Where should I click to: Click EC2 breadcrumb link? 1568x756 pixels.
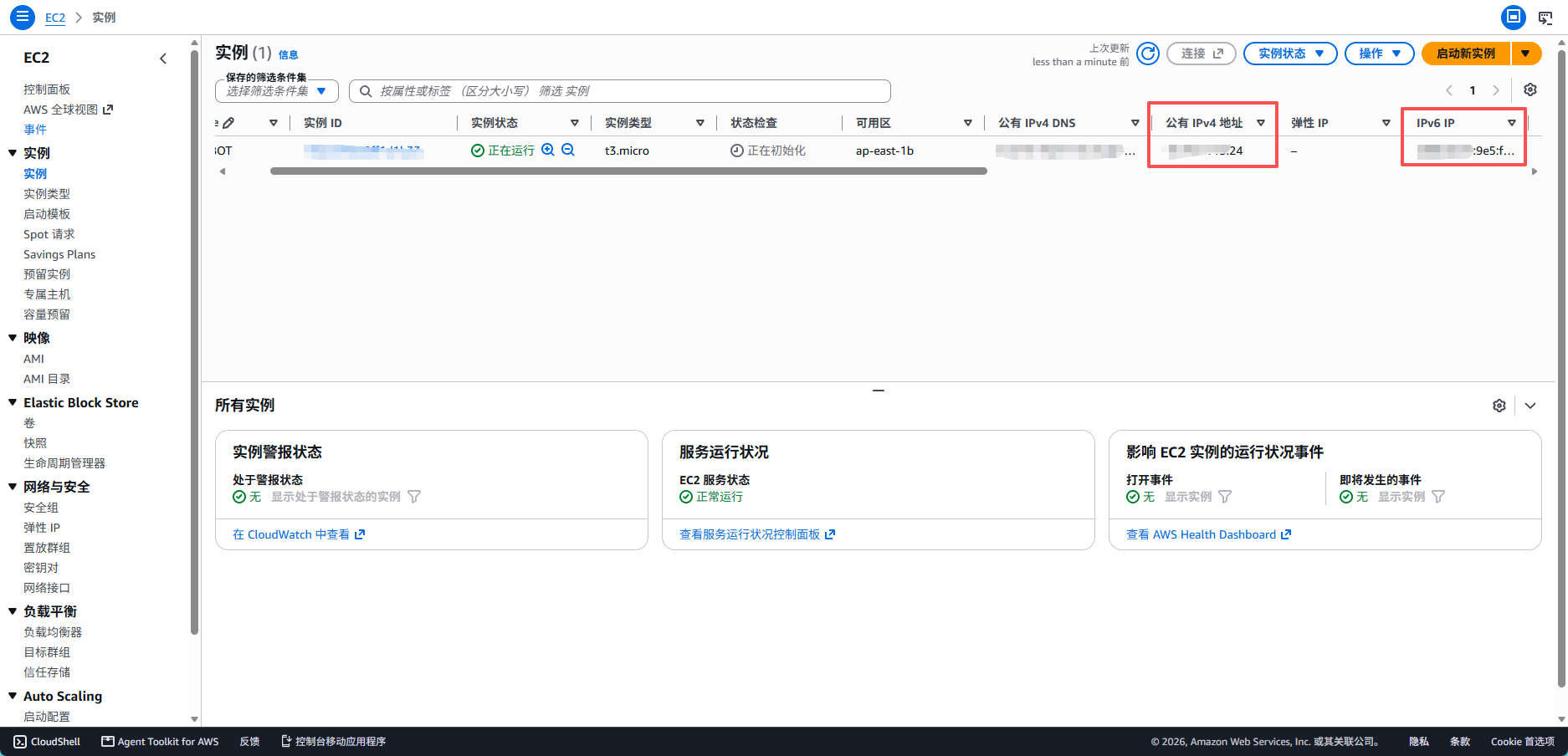point(55,18)
